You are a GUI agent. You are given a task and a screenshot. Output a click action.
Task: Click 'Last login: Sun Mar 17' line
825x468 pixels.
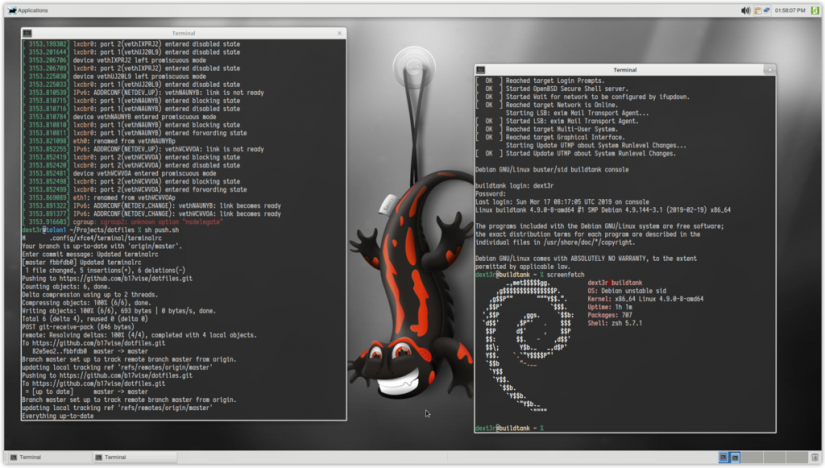click(562, 202)
